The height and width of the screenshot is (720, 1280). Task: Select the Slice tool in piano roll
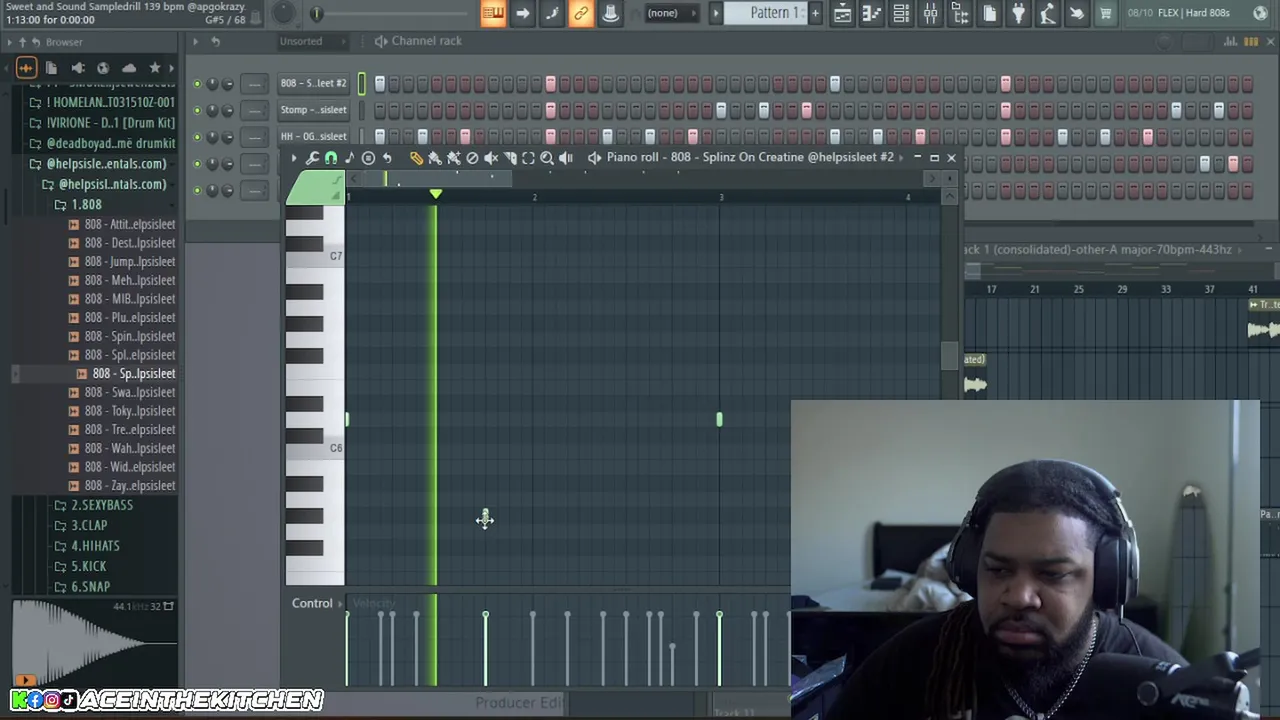(510, 158)
